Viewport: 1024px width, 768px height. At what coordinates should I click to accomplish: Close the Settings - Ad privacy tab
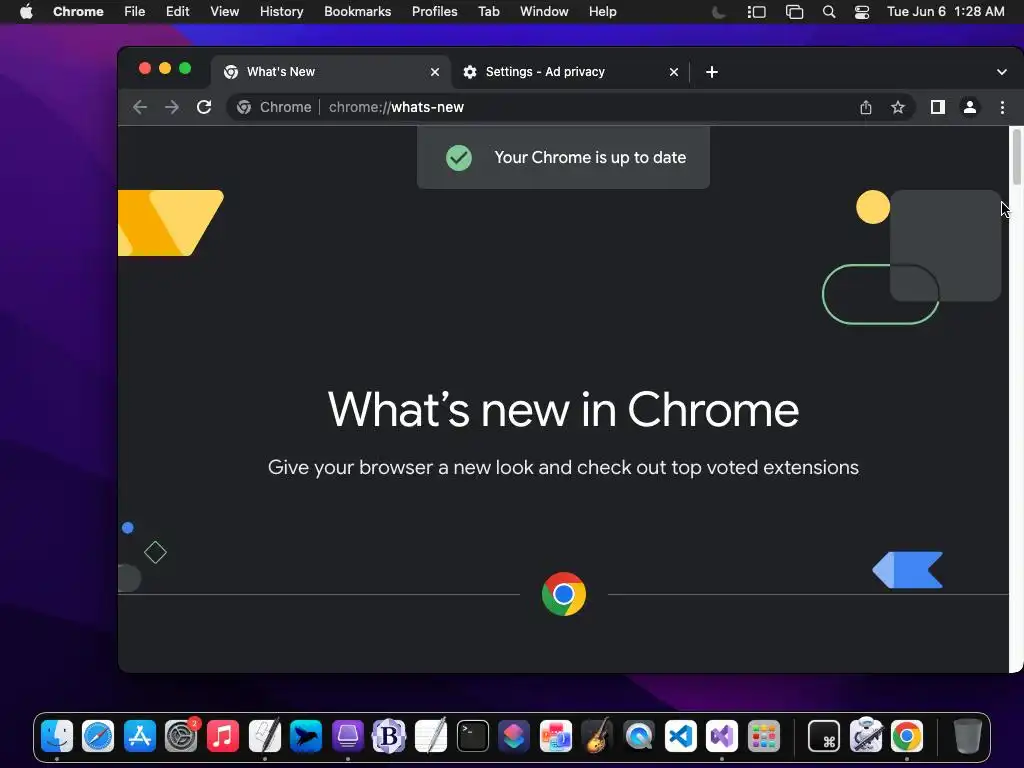pos(674,72)
